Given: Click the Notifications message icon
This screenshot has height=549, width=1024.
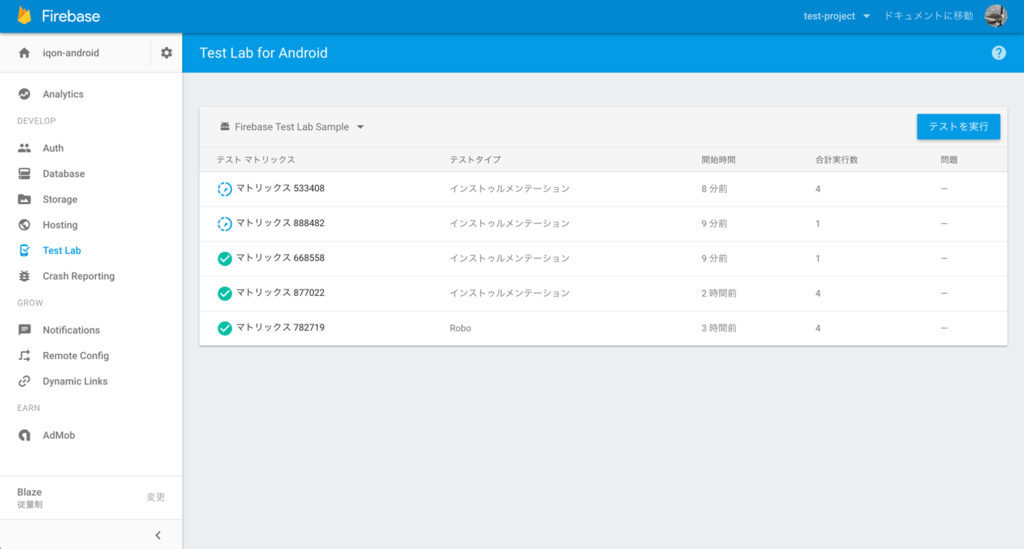Looking at the screenshot, I should pos(24,330).
